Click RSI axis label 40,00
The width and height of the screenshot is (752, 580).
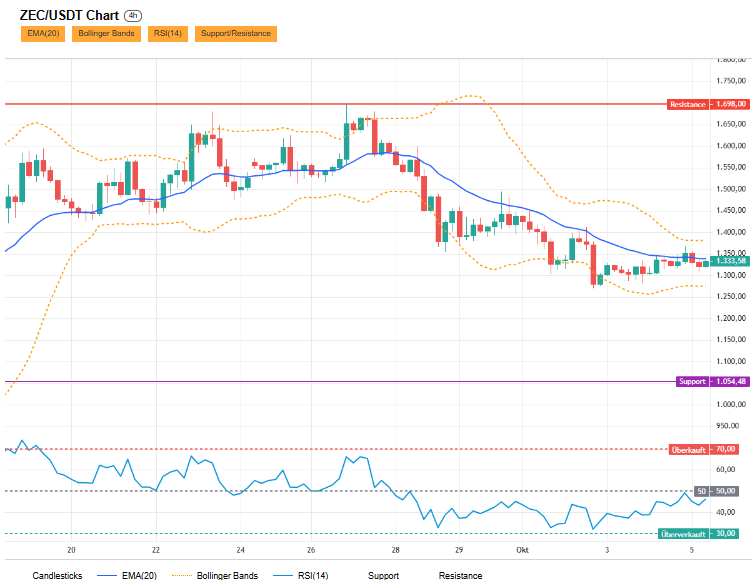[x=726, y=512]
